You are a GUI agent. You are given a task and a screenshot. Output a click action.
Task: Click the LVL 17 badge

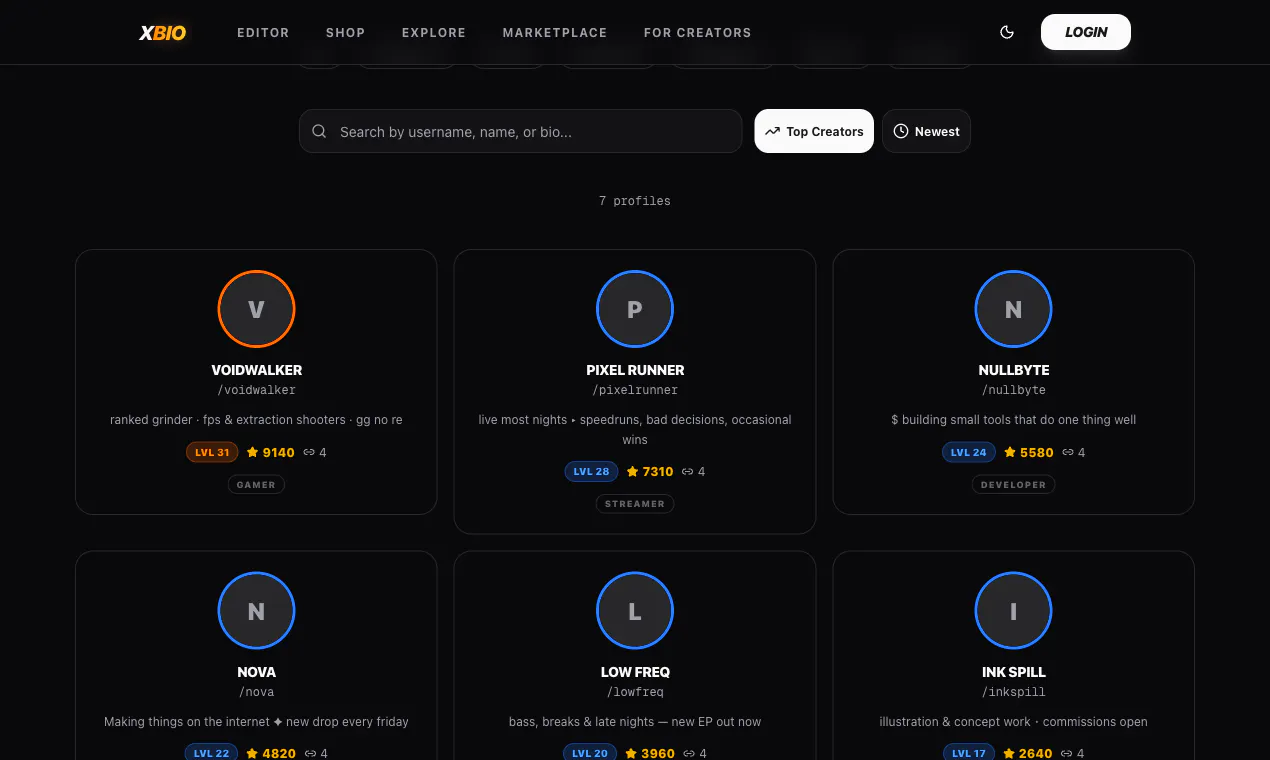coord(969,753)
